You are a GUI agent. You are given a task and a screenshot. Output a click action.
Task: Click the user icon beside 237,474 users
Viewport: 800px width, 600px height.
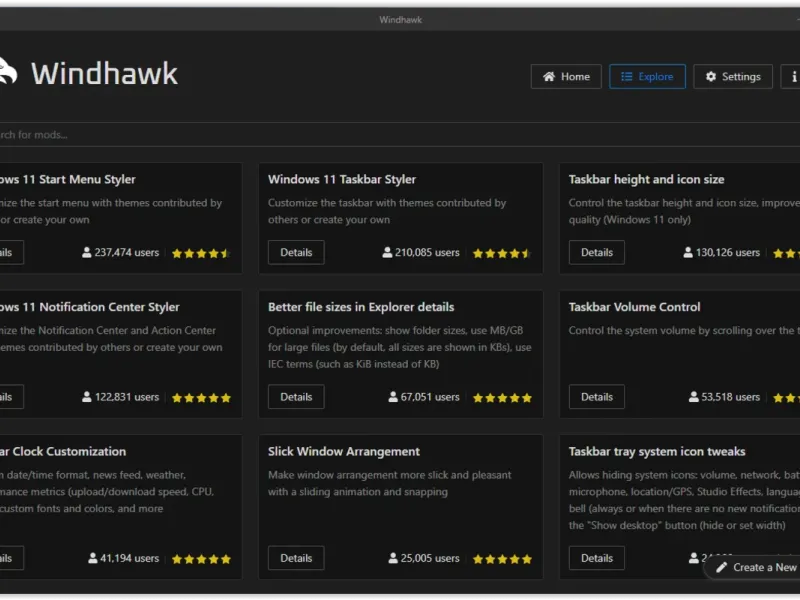tap(87, 252)
